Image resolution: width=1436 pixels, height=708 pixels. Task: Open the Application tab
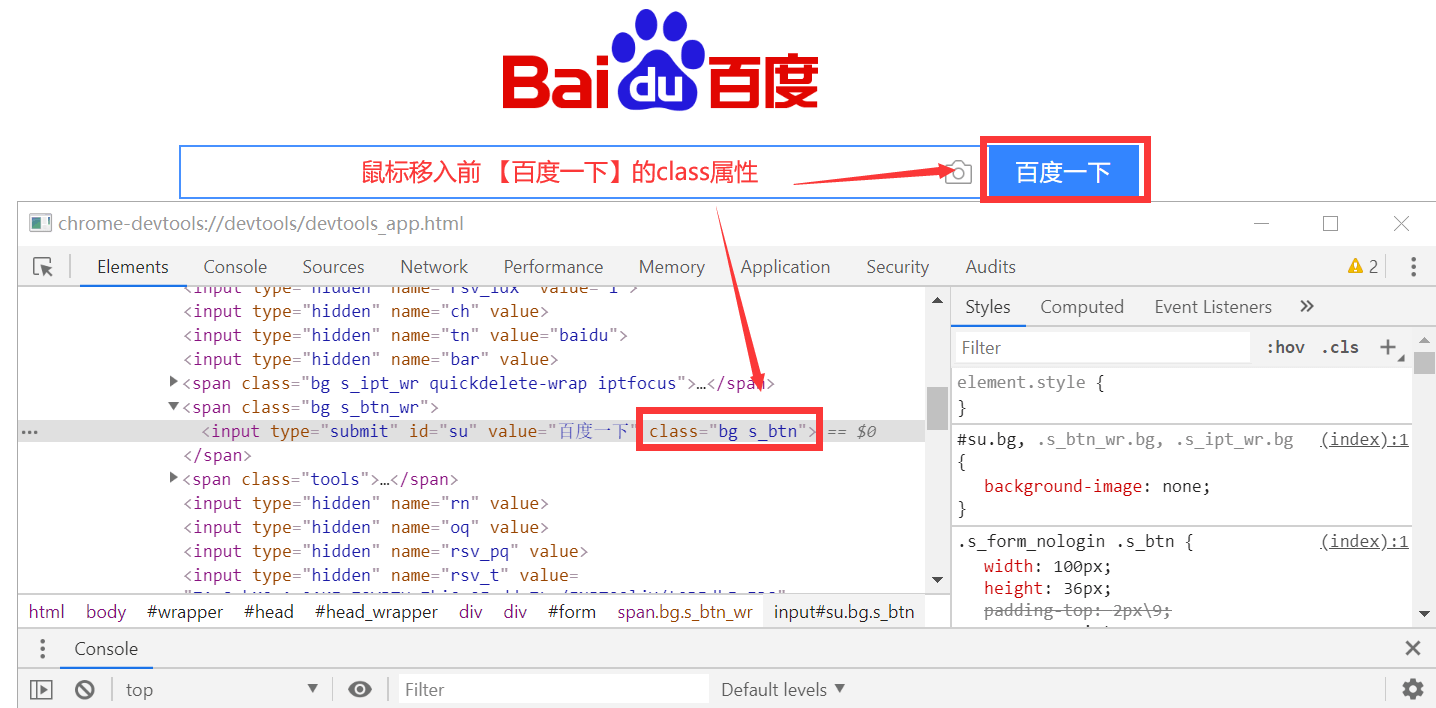(x=785, y=267)
